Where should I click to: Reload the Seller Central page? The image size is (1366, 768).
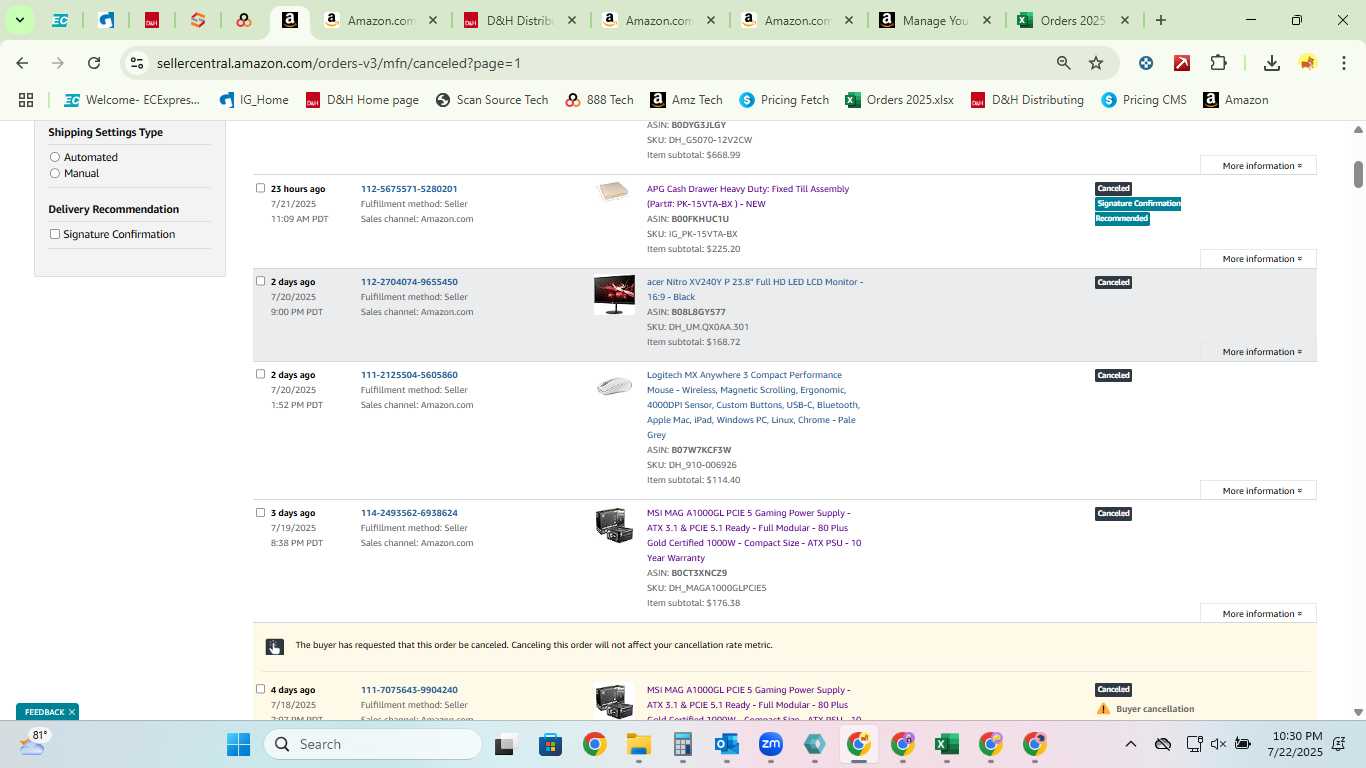point(94,63)
